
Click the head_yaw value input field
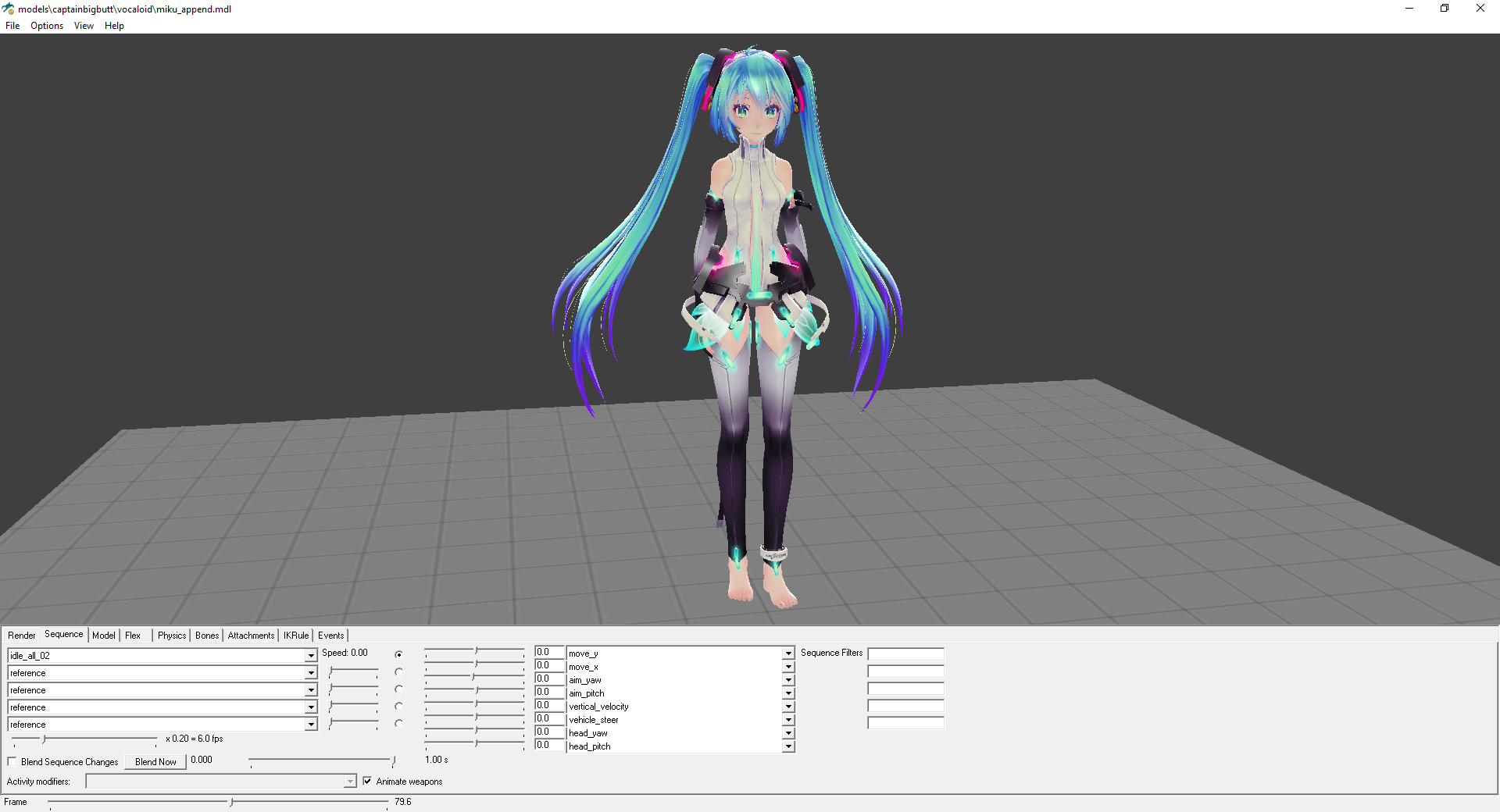549,732
